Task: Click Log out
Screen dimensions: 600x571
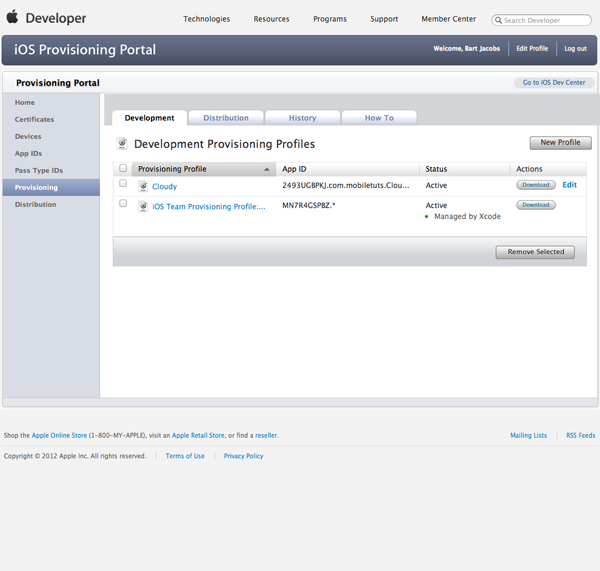Action: (x=575, y=49)
